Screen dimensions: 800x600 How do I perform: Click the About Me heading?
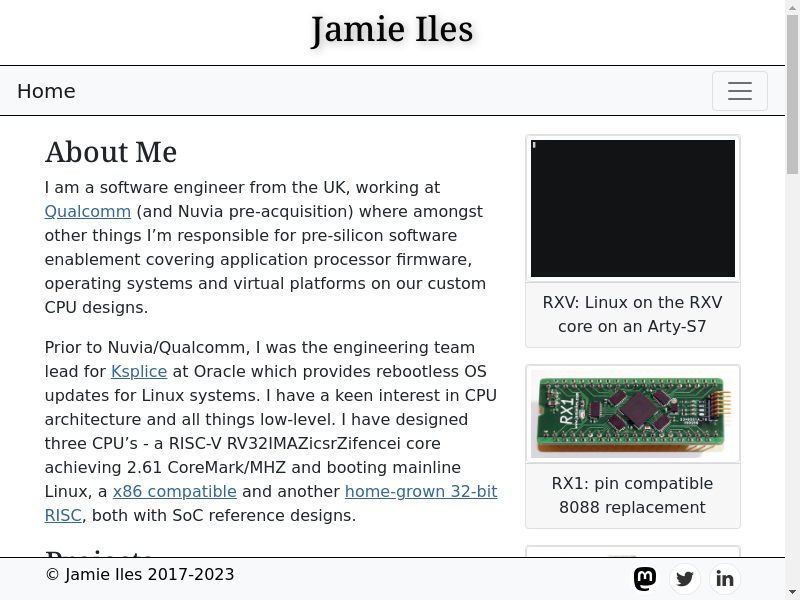click(111, 152)
